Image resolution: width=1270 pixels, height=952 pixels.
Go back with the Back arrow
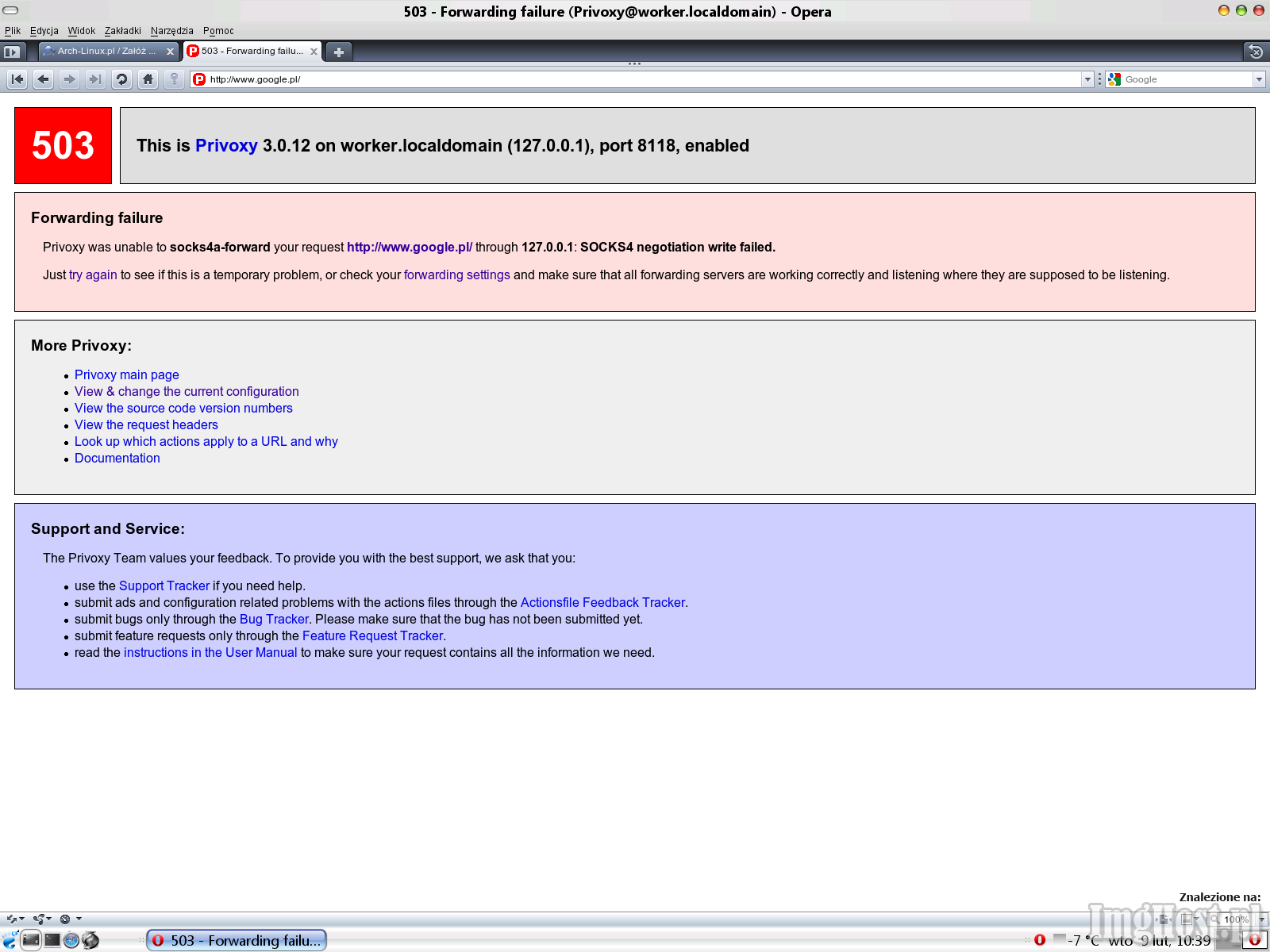(44, 79)
